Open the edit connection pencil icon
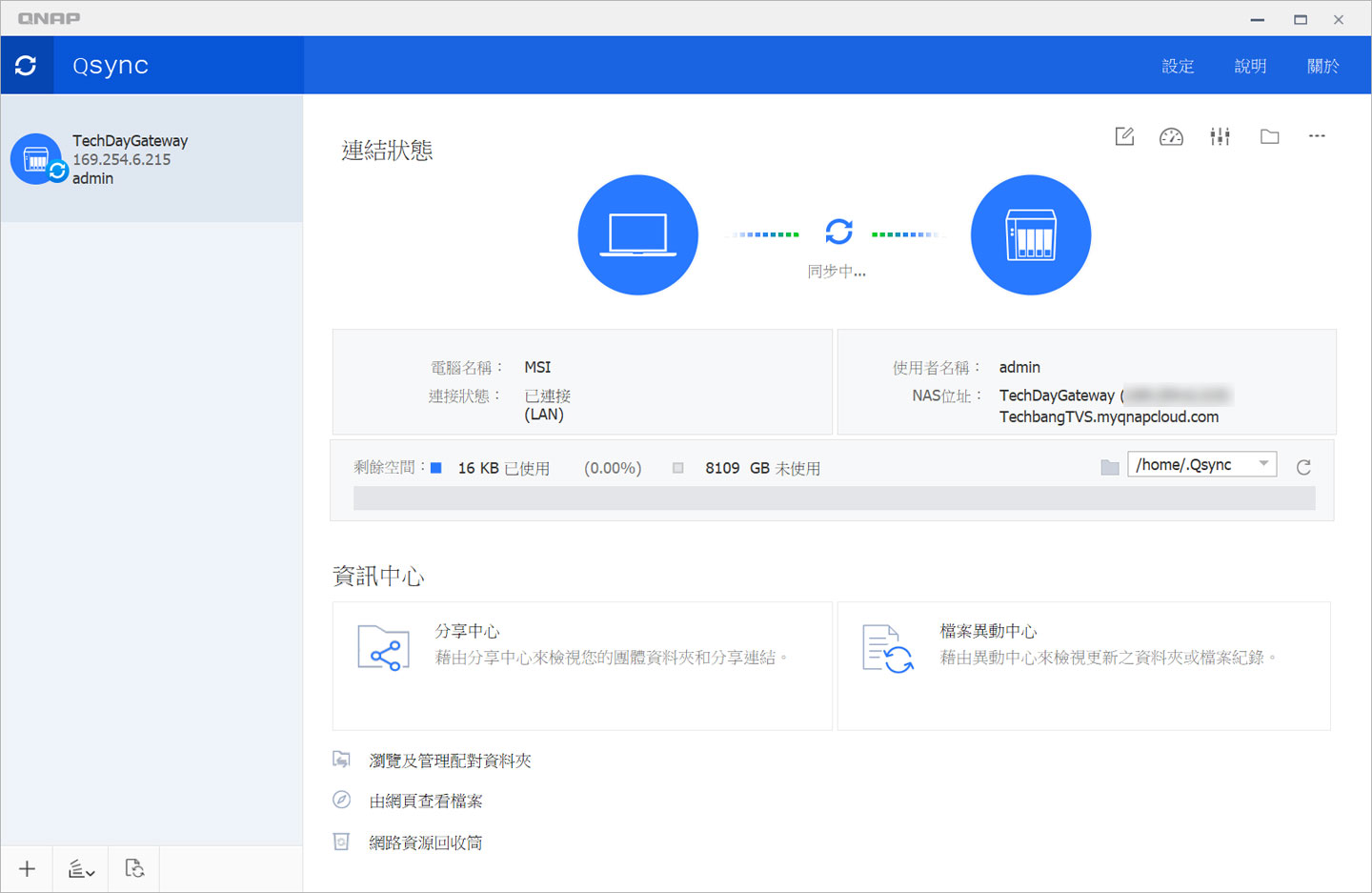The image size is (1372, 893). [x=1124, y=136]
